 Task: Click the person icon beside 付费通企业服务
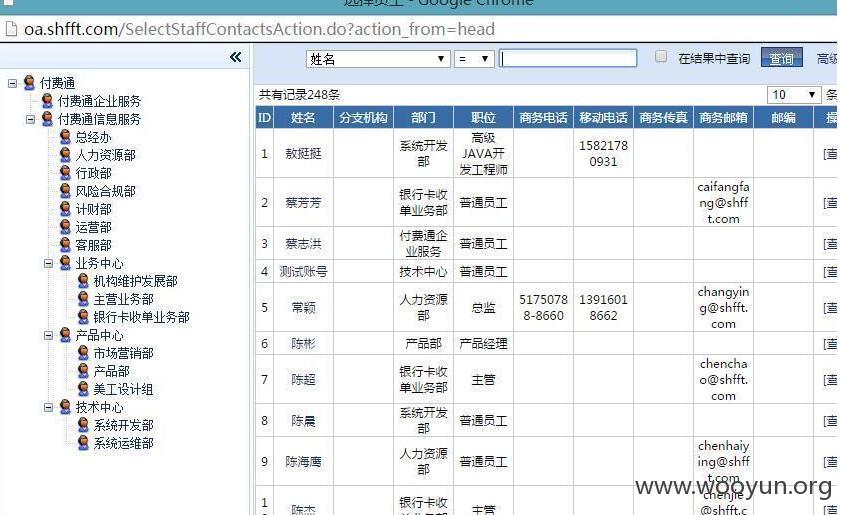47,101
